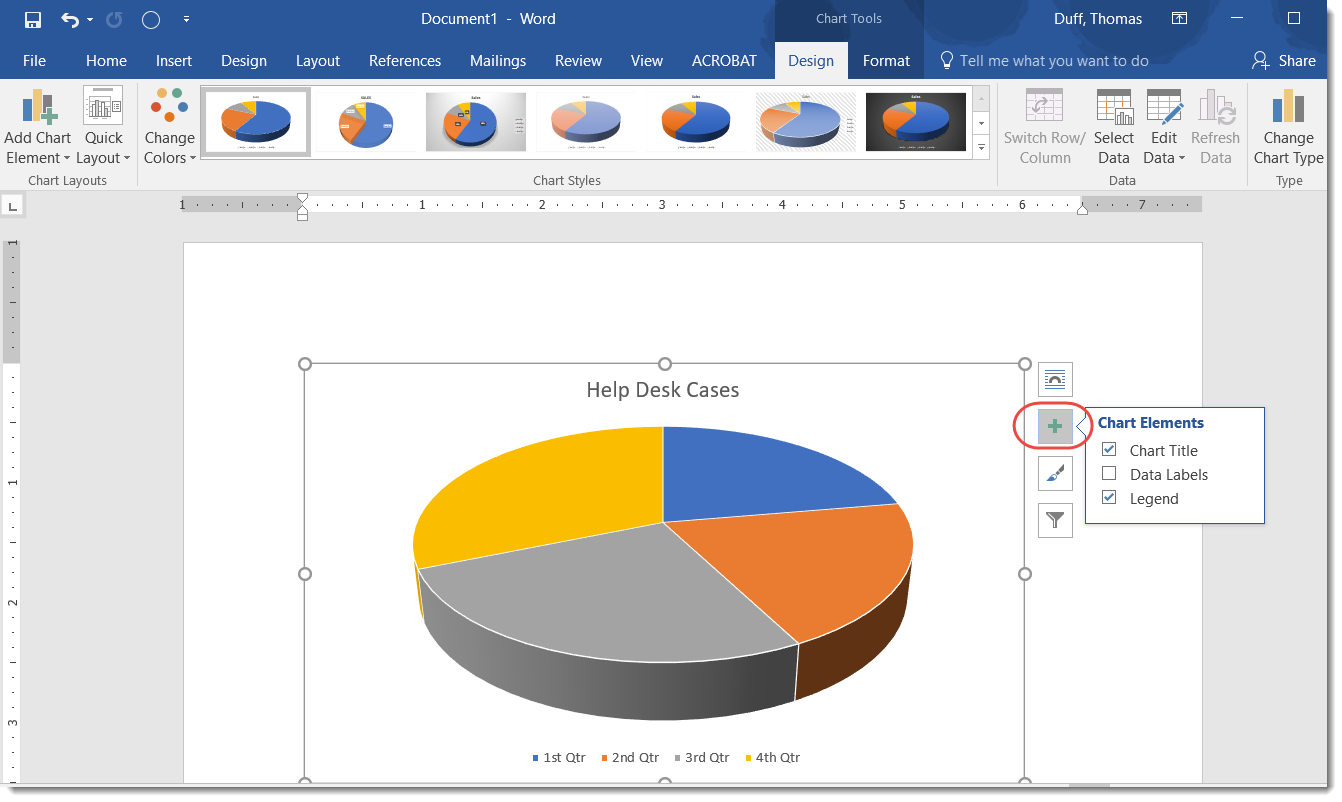This screenshot has height=802, width=1342.
Task: Click the Select Data icon
Action: [x=1113, y=125]
